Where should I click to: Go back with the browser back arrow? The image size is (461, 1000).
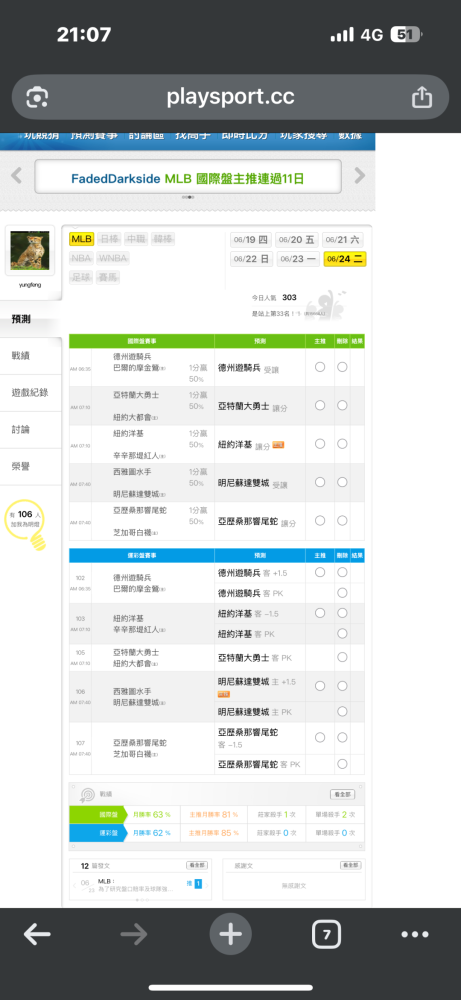coord(37,935)
